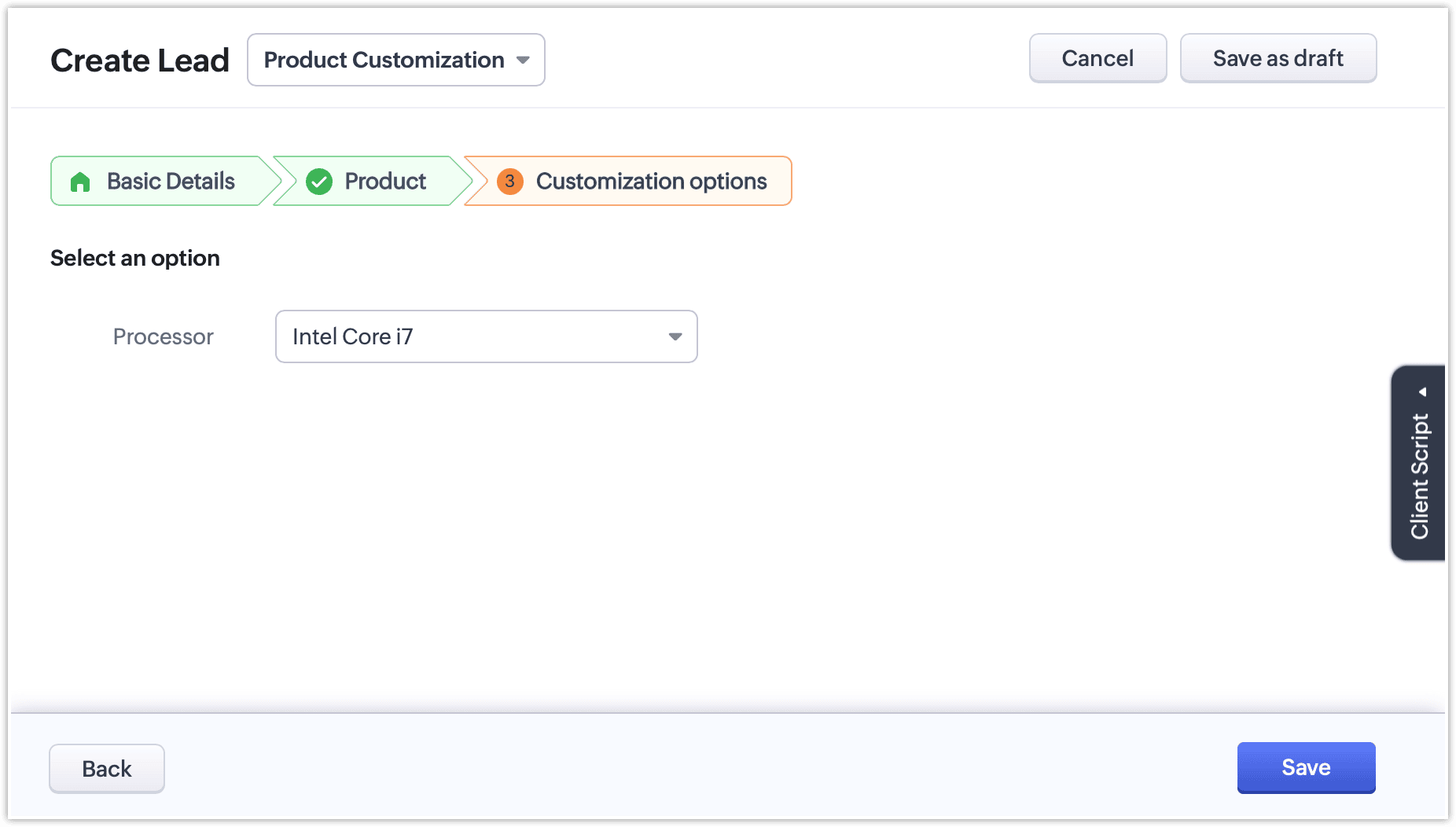Click the blue Save button

[1306, 767]
